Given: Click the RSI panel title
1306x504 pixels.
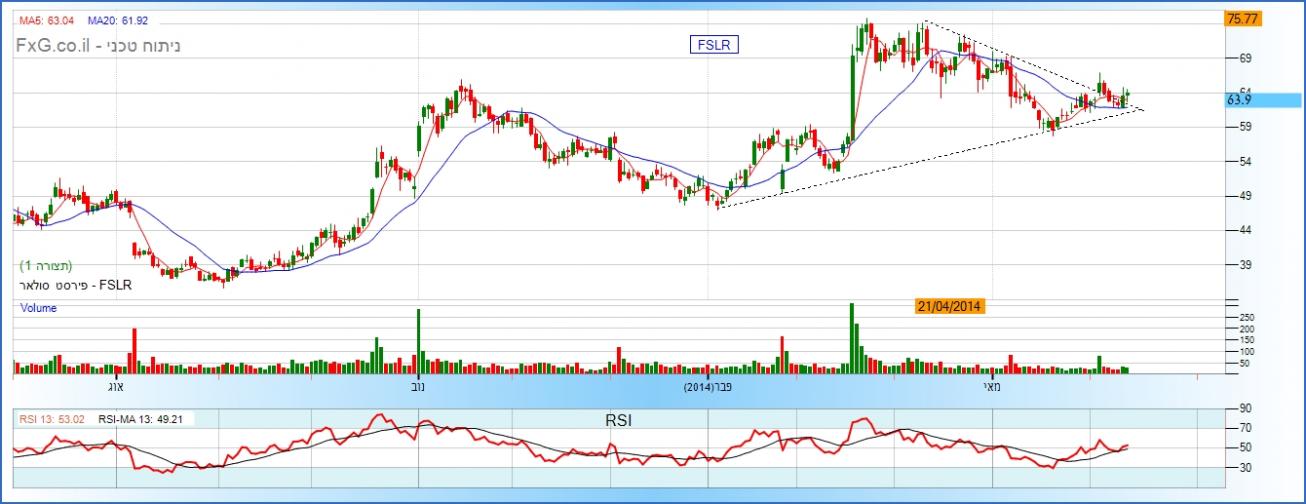Looking at the screenshot, I should tap(617, 420).
